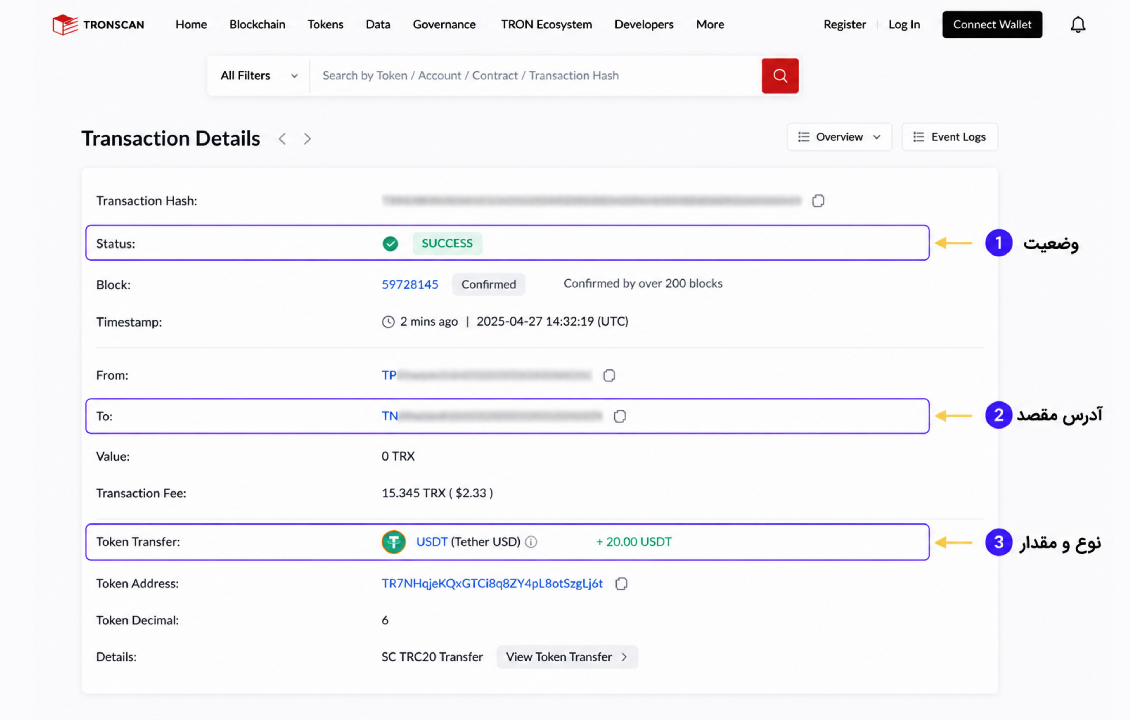Screen dimensions: 1130x720
Task: Open the Developers menu
Action: pos(644,25)
